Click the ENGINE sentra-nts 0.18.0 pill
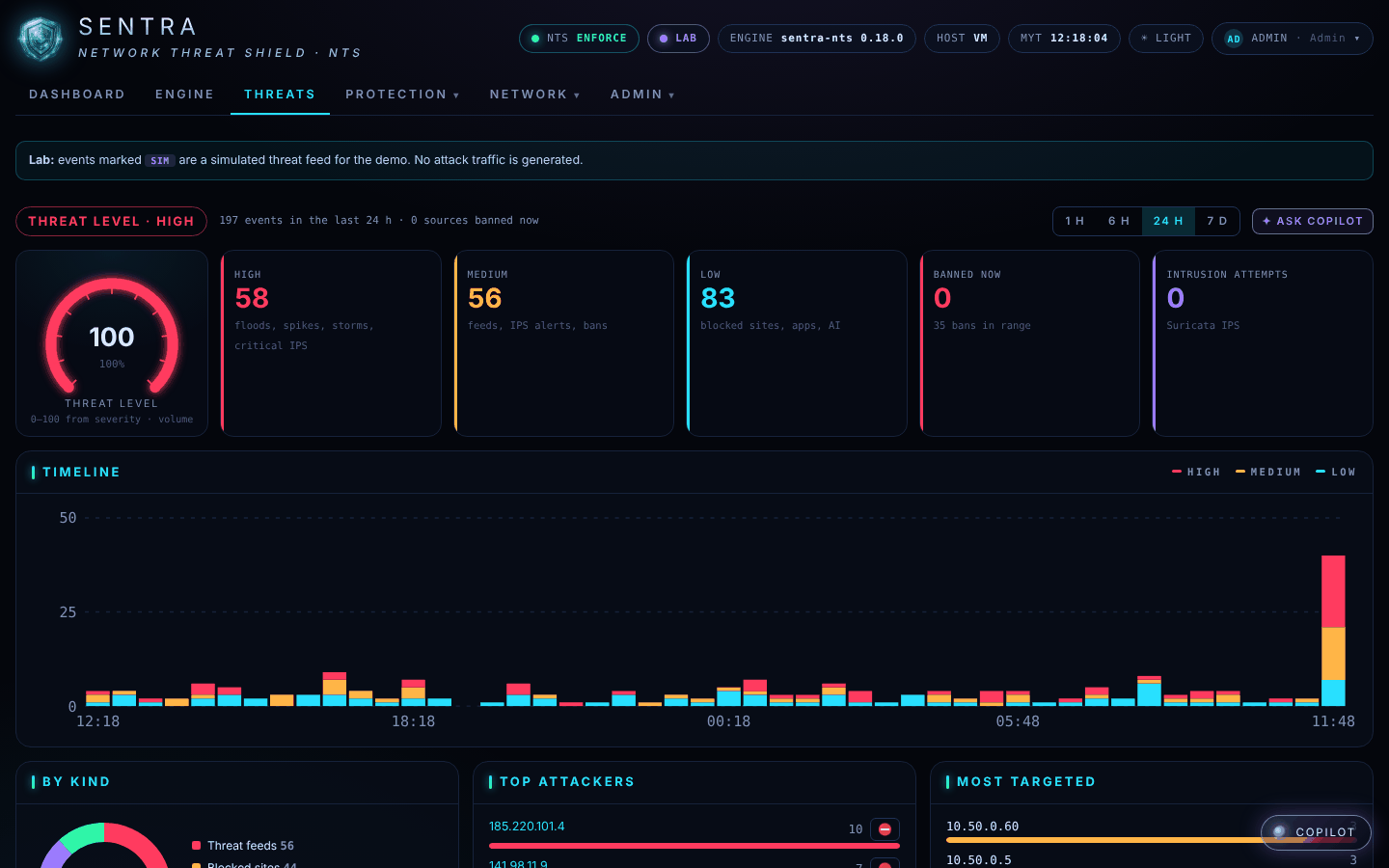Image resolution: width=1389 pixels, height=868 pixels. pos(817,39)
